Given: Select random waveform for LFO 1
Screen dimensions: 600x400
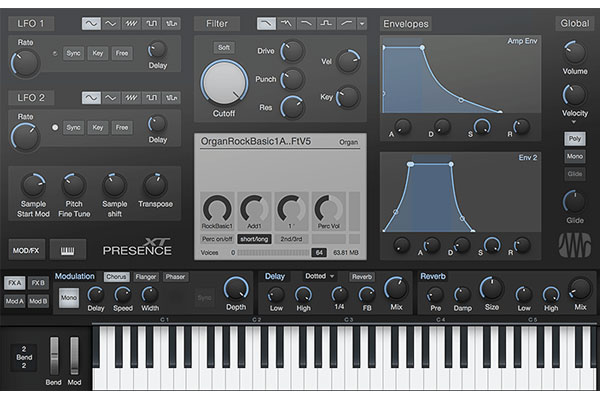Looking at the screenshot, I should click(x=171, y=24).
